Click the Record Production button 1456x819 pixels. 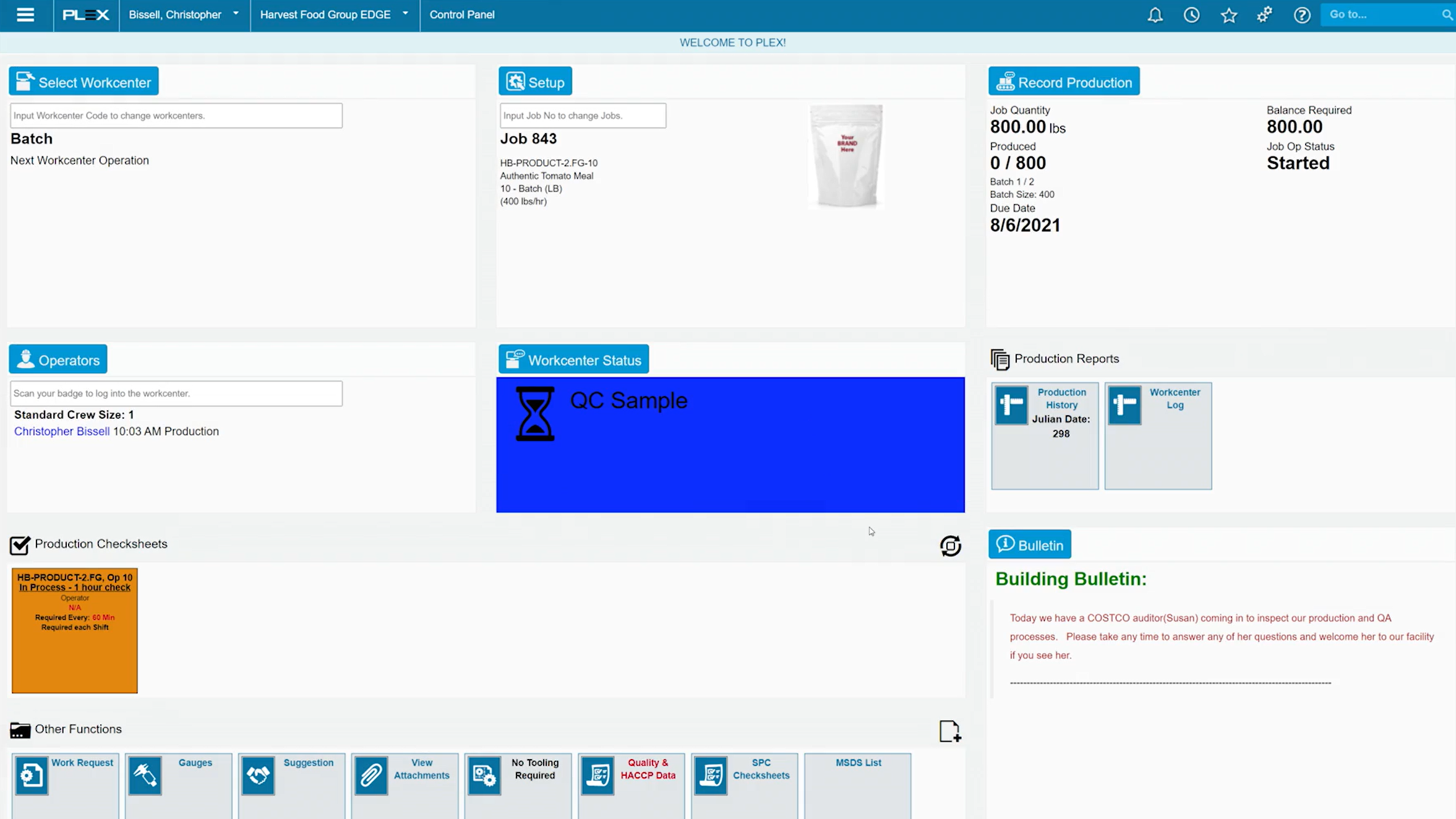(x=1063, y=82)
